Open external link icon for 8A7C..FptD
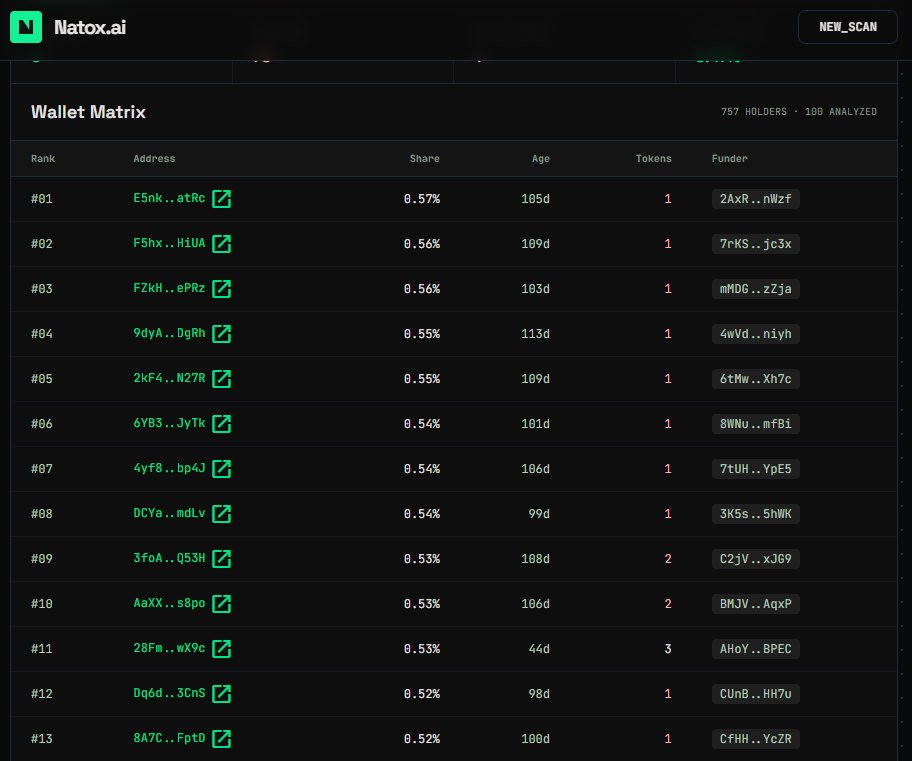 click(222, 738)
